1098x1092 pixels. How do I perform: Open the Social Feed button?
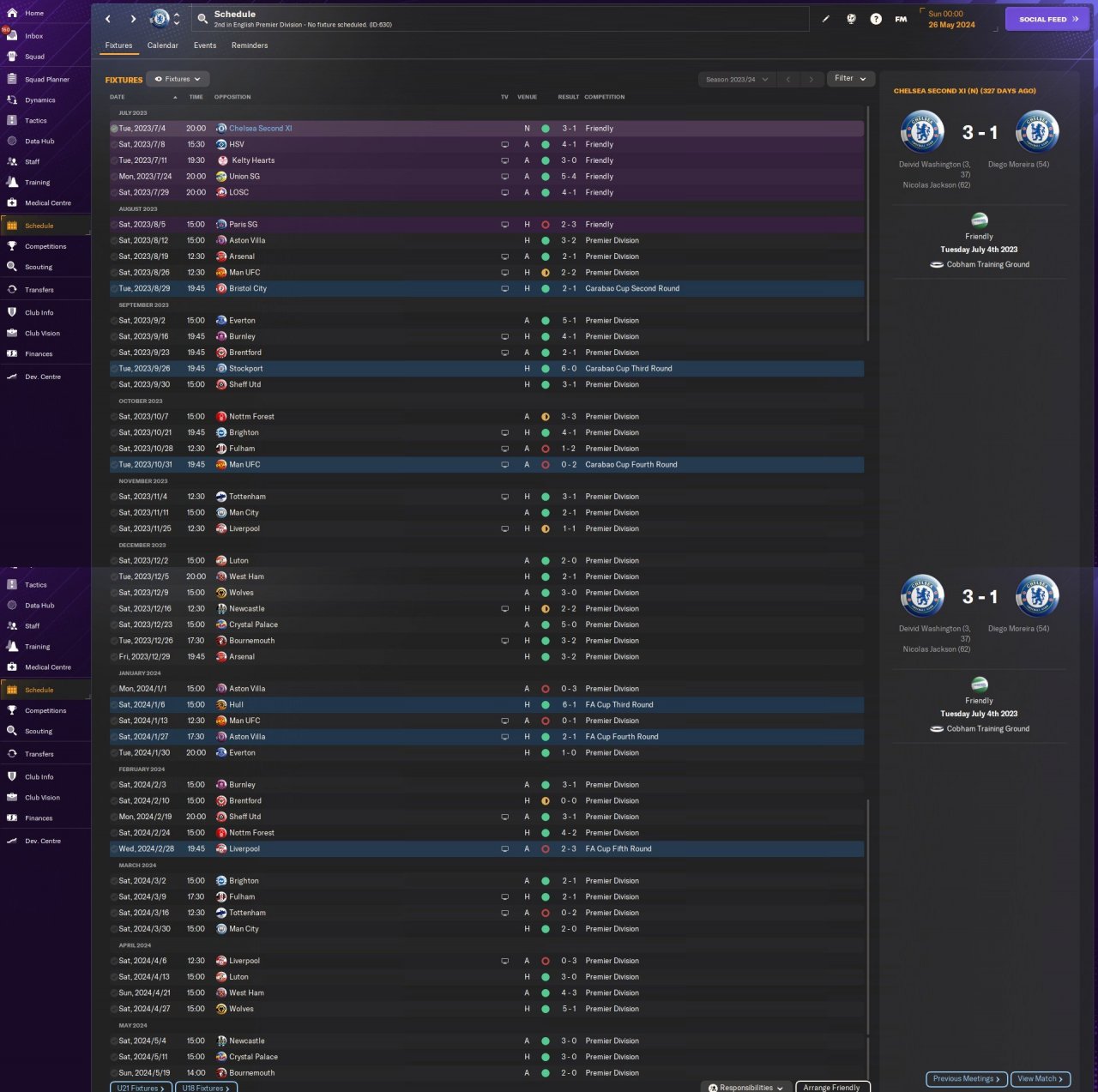pyautogui.click(x=1047, y=19)
